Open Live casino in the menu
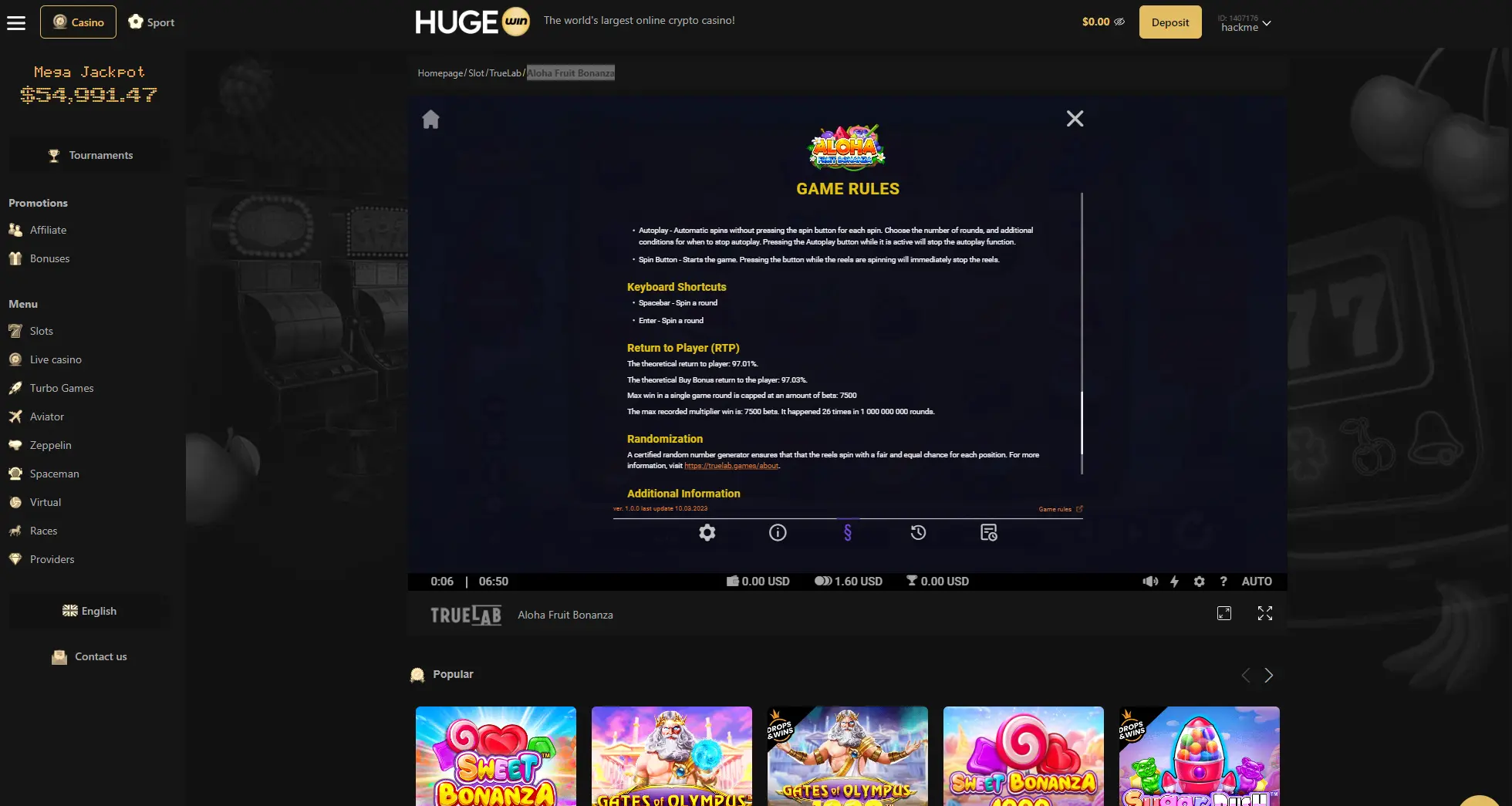This screenshot has width=1512, height=806. coord(56,359)
